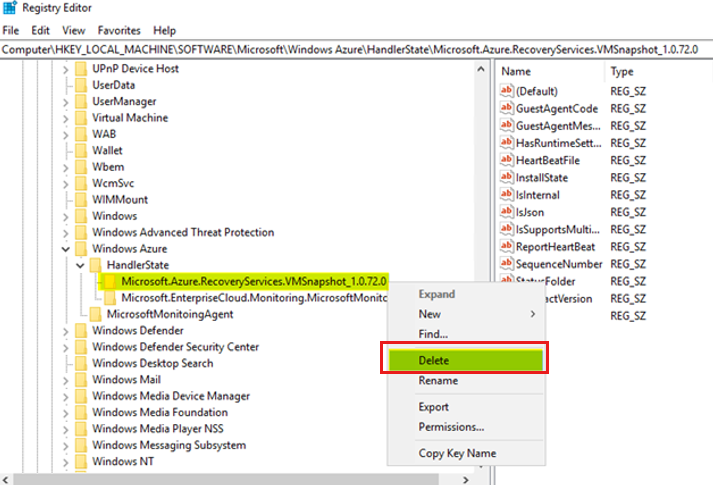Image resolution: width=713 pixels, height=485 pixels.
Task: Click the folder icon of Windows Azure key
Action: tap(81, 249)
